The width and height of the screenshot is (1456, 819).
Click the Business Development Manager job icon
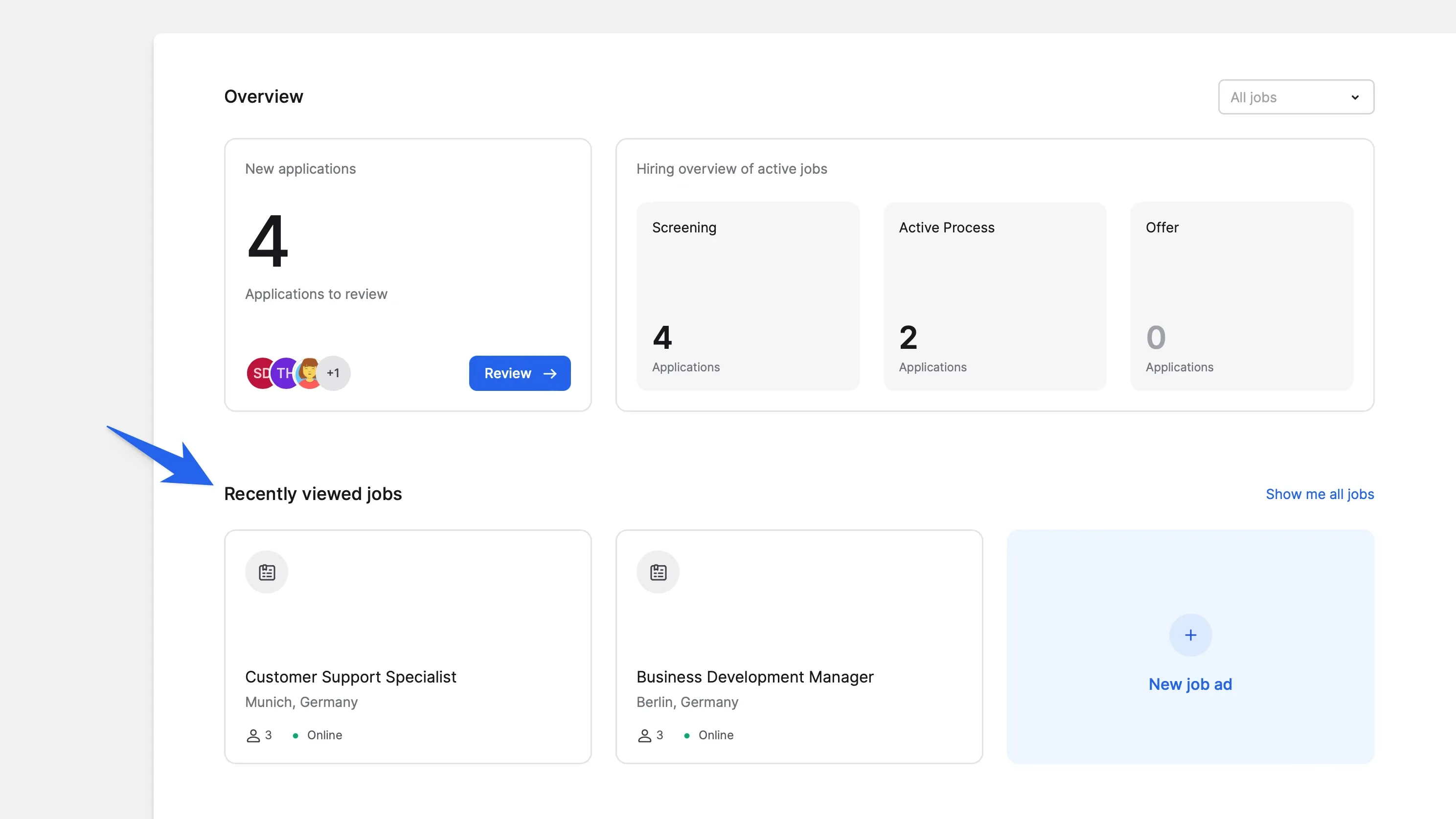pyautogui.click(x=658, y=572)
